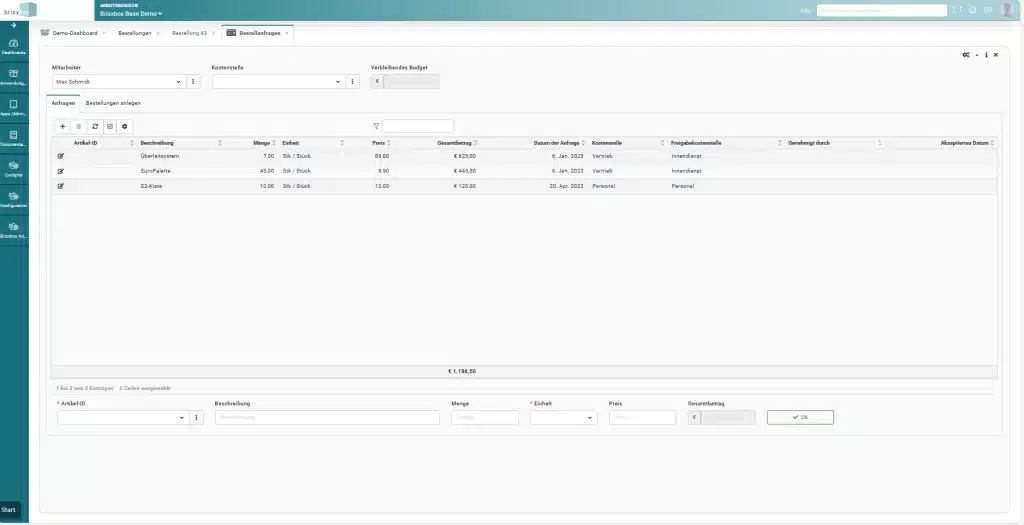The height and width of the screenshot is (525, 1024).
Task: Click the Start button
Action: (10, 510)
